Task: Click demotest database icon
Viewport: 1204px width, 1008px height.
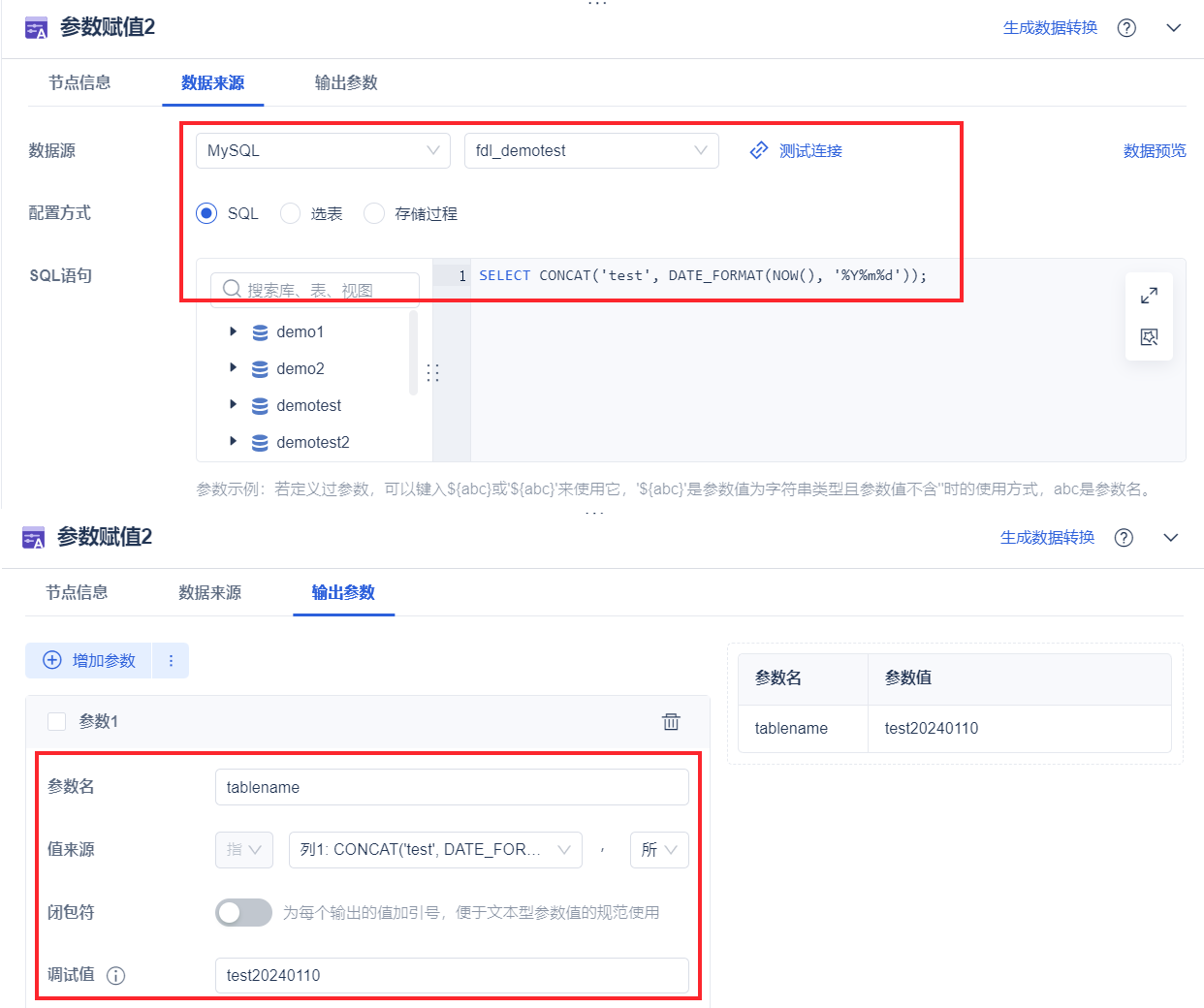Action: coord(260,406)
